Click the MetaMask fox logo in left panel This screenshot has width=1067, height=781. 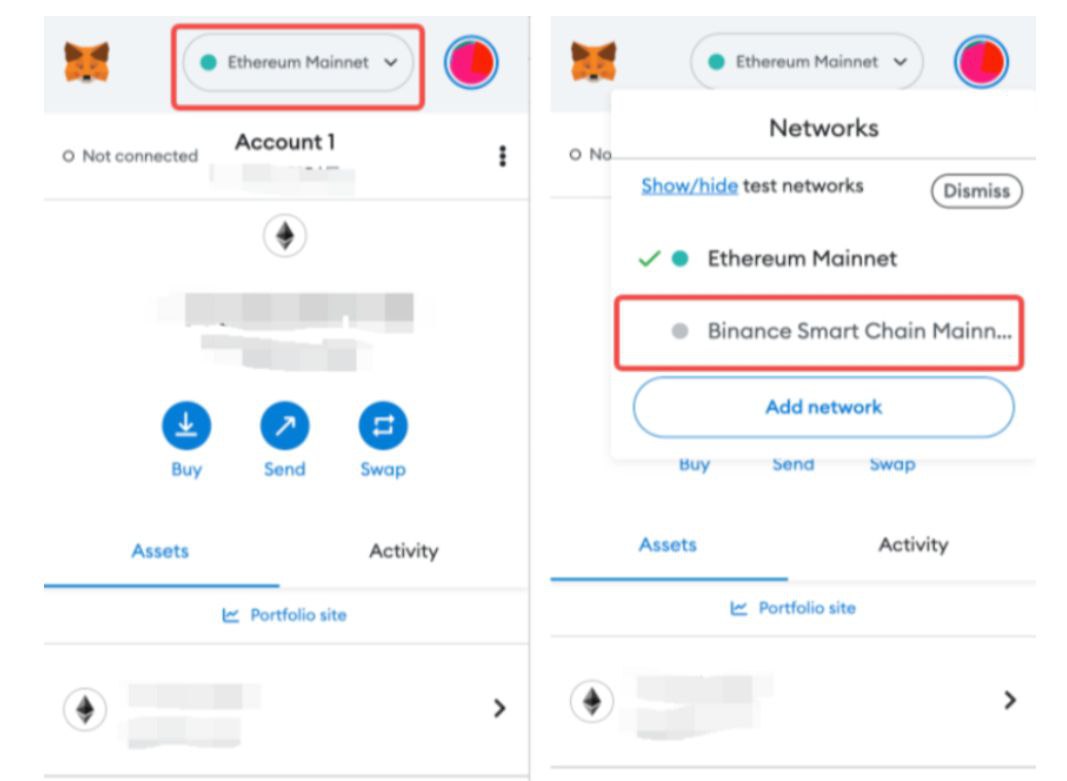pyautogui.click(x=87, y=63)
